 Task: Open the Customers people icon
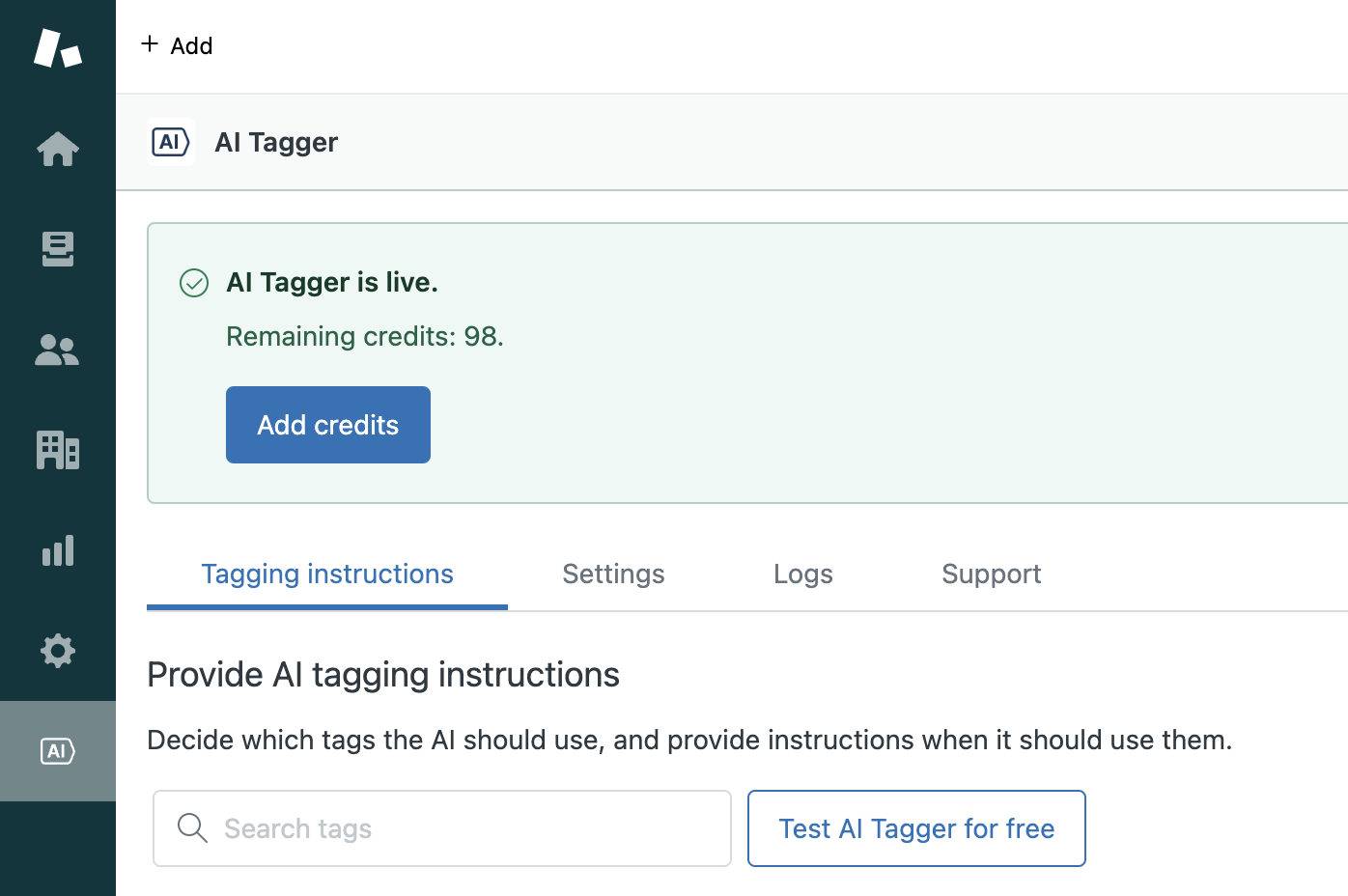pyautogui.click(x=58, y=350)
